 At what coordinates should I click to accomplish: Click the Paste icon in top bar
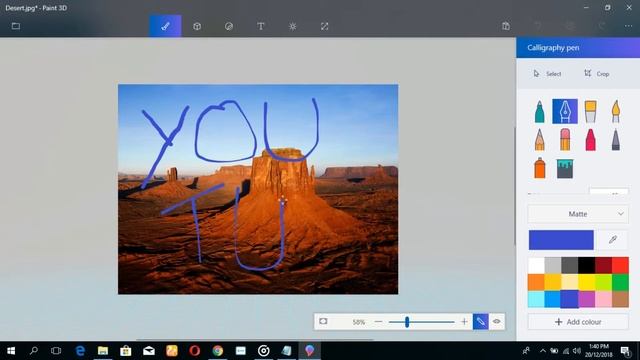[506, 26]
